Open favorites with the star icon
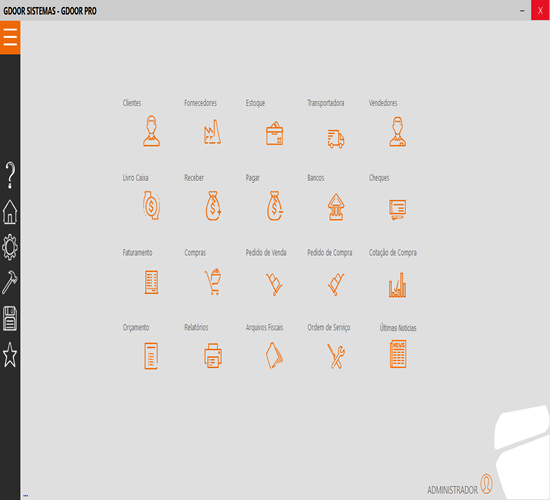The width and height of the screenshot is (550, 500). [10, 355]
